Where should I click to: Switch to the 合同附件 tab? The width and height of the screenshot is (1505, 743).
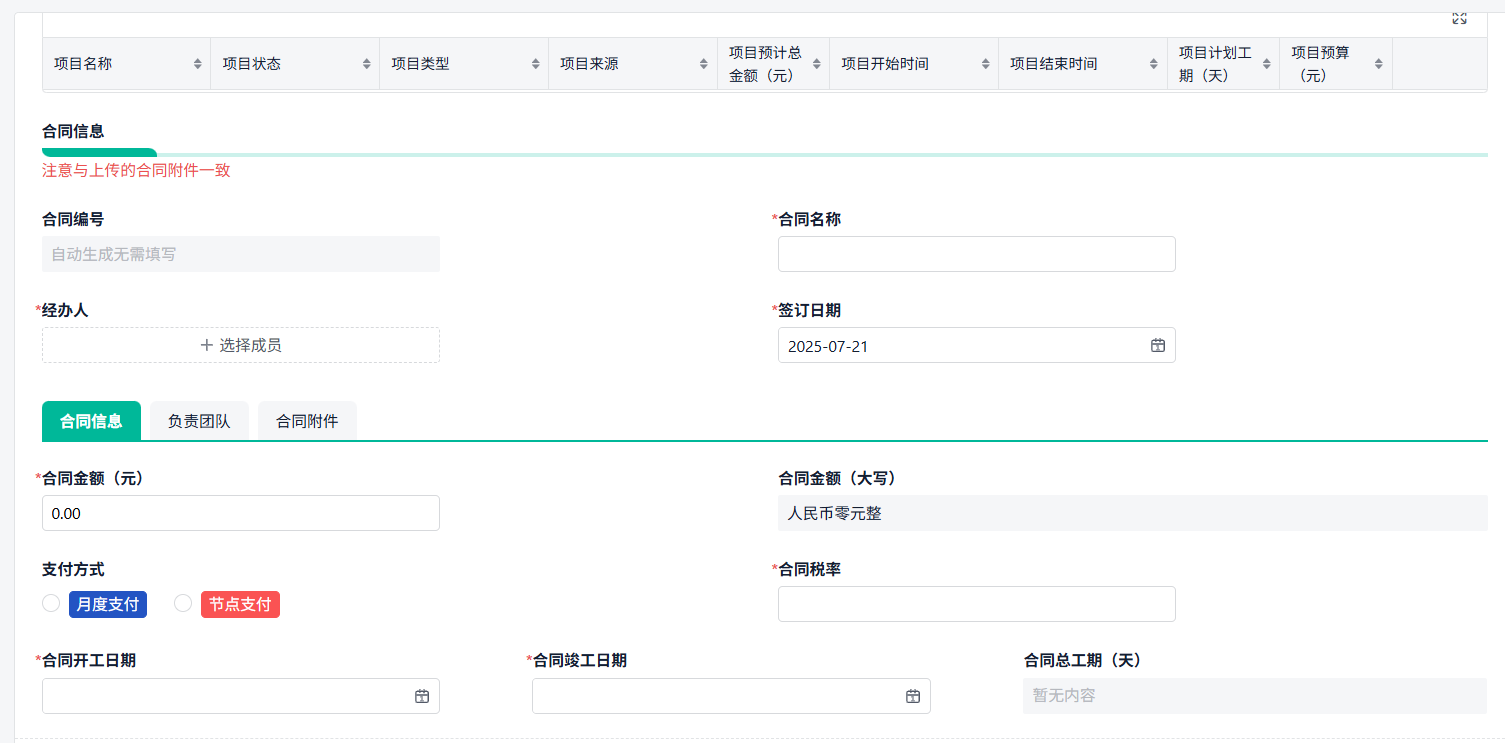(307, 420)
